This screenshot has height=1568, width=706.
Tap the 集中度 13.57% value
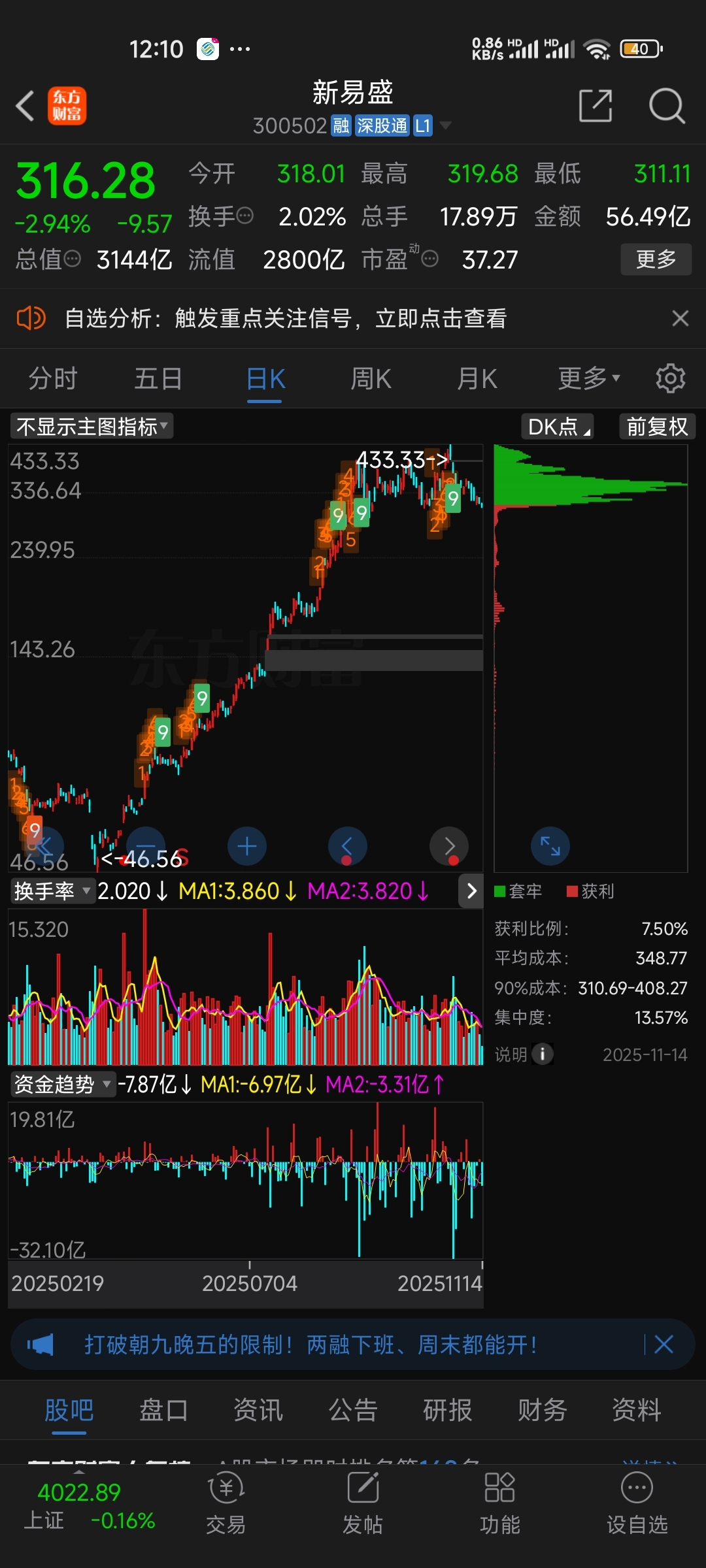pos(662,1017)
